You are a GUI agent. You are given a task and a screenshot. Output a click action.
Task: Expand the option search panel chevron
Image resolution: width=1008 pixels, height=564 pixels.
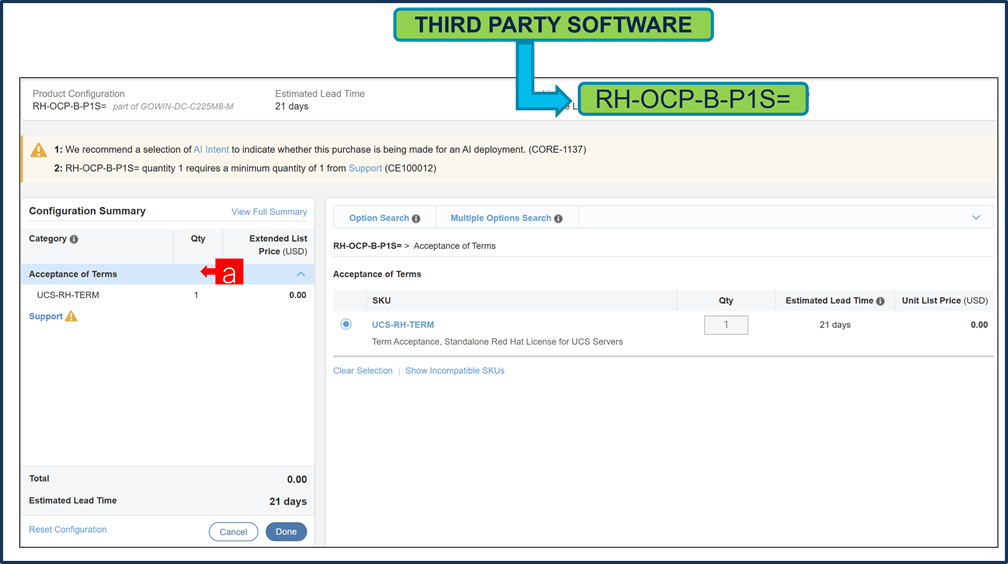tap(976, 217)
